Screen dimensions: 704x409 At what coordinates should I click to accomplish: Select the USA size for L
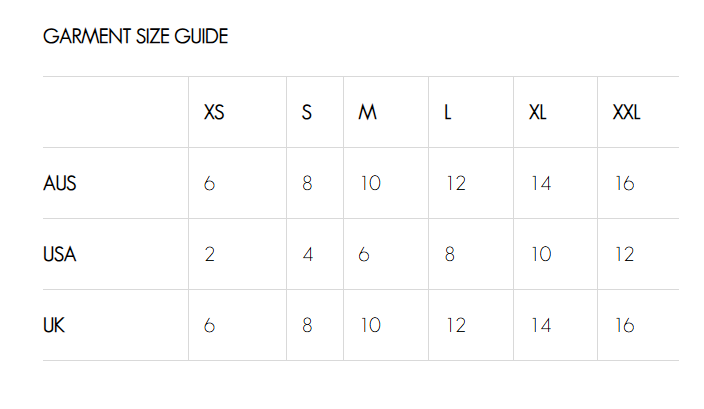point(450,254)
